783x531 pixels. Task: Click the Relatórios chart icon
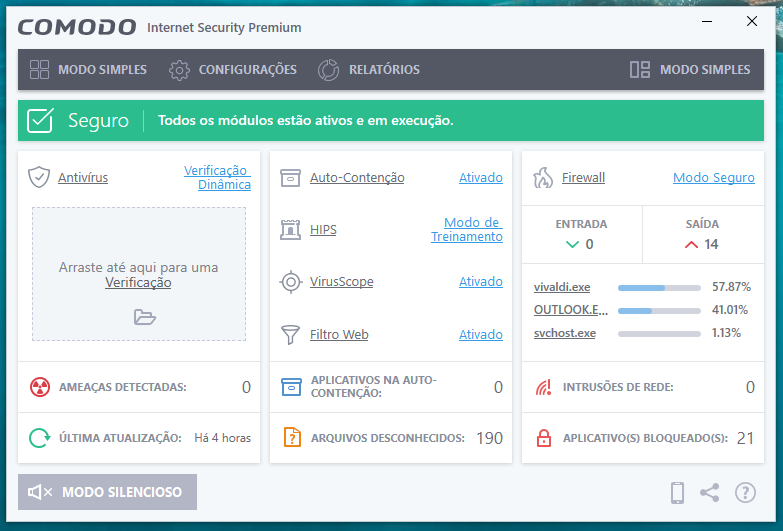click(x=329, y=70)
